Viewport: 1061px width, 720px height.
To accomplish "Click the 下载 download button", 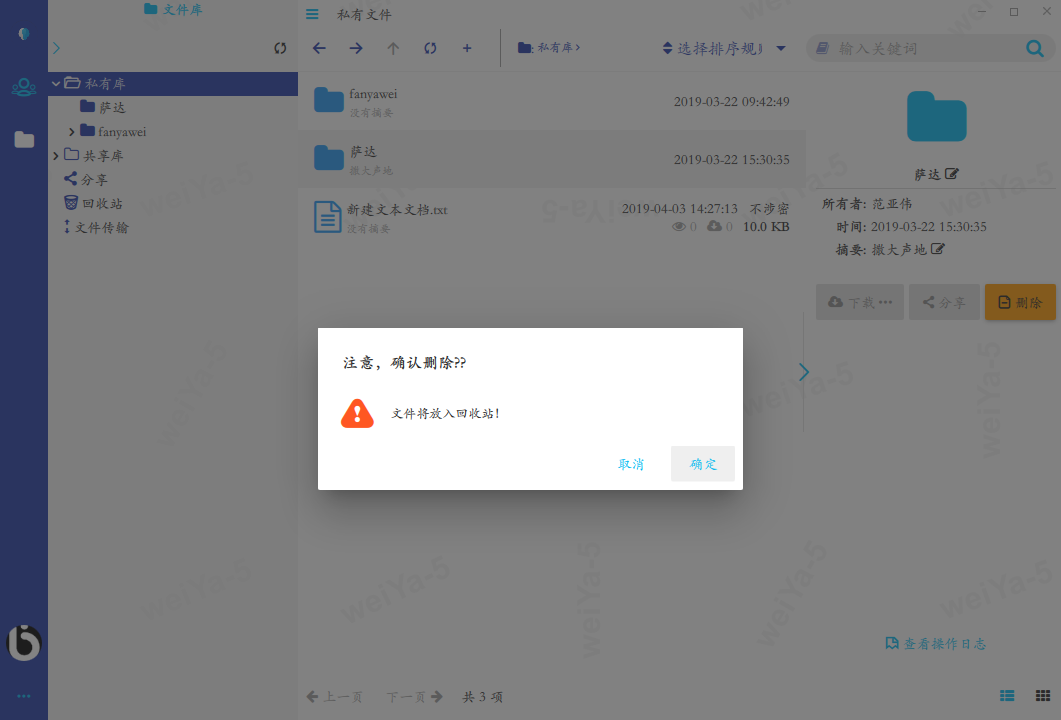I will click(x=859, y=302).
